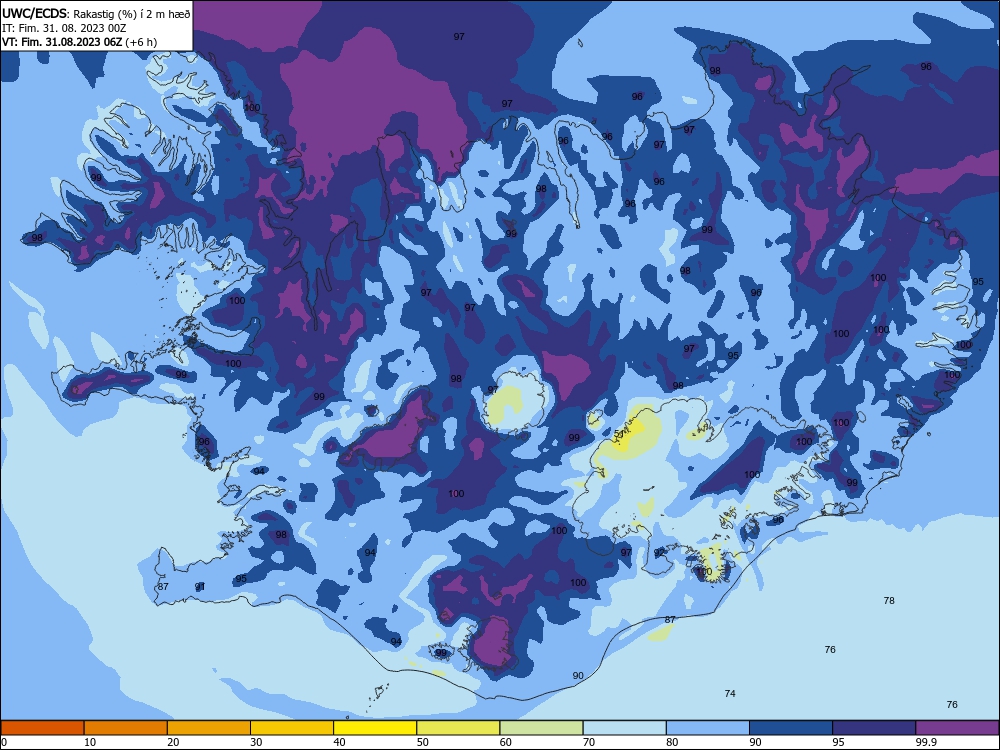Viewport: 1000px width, 750px height.
Task: Click the legend tick label '20'
Action: click(x=173, y=742)
